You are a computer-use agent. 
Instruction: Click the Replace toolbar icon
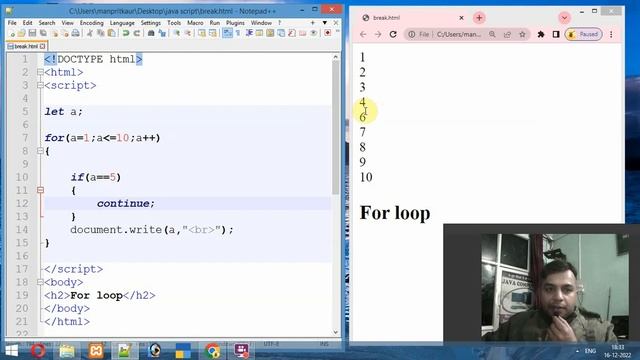point(162,33)
